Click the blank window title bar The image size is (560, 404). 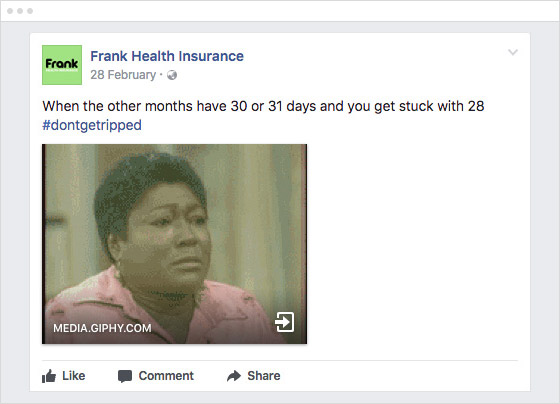pos(280,11)
